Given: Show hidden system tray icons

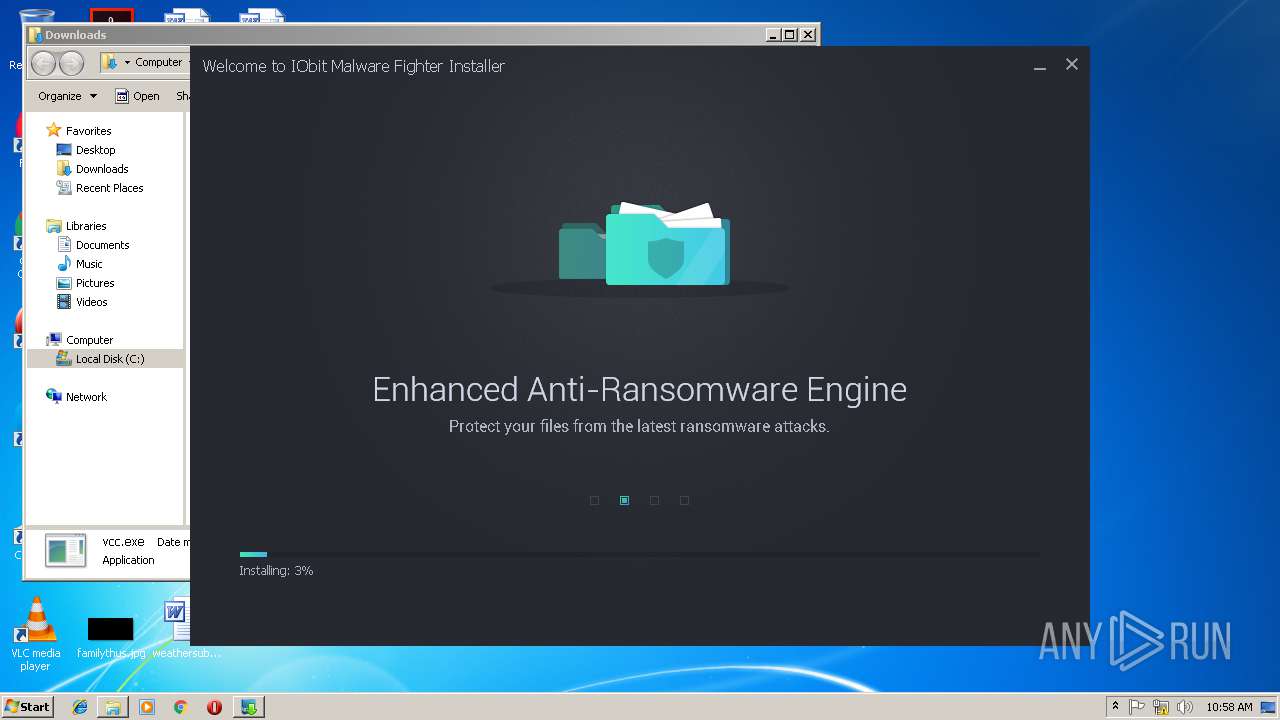Looking at the screenshot, I should click(x=1116, y=707).
